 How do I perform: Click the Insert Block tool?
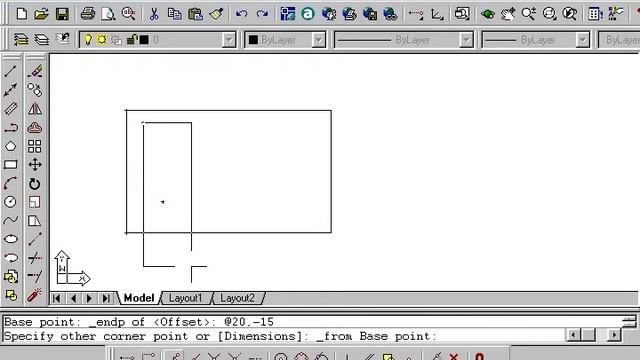tap(11, 276)
